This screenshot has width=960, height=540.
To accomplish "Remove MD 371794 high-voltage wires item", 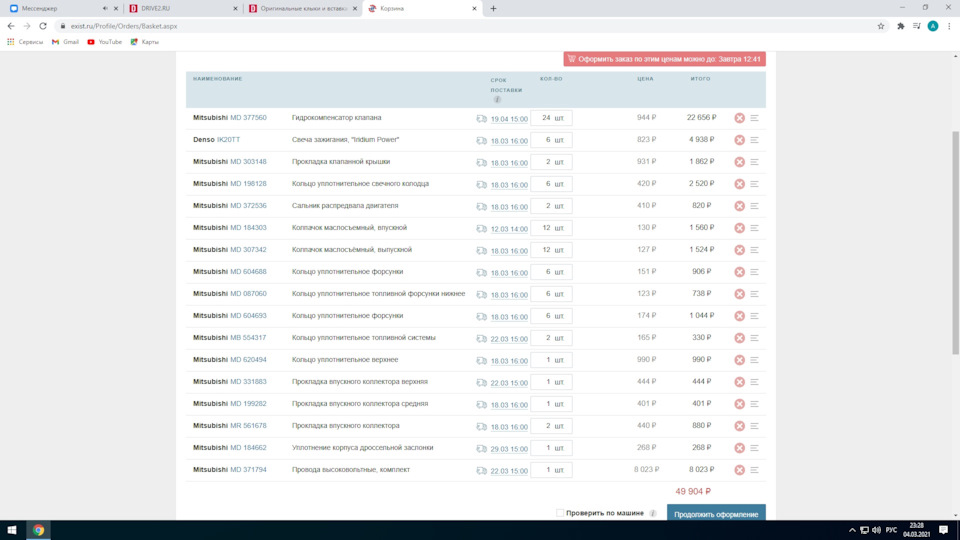I will [740, 470].
